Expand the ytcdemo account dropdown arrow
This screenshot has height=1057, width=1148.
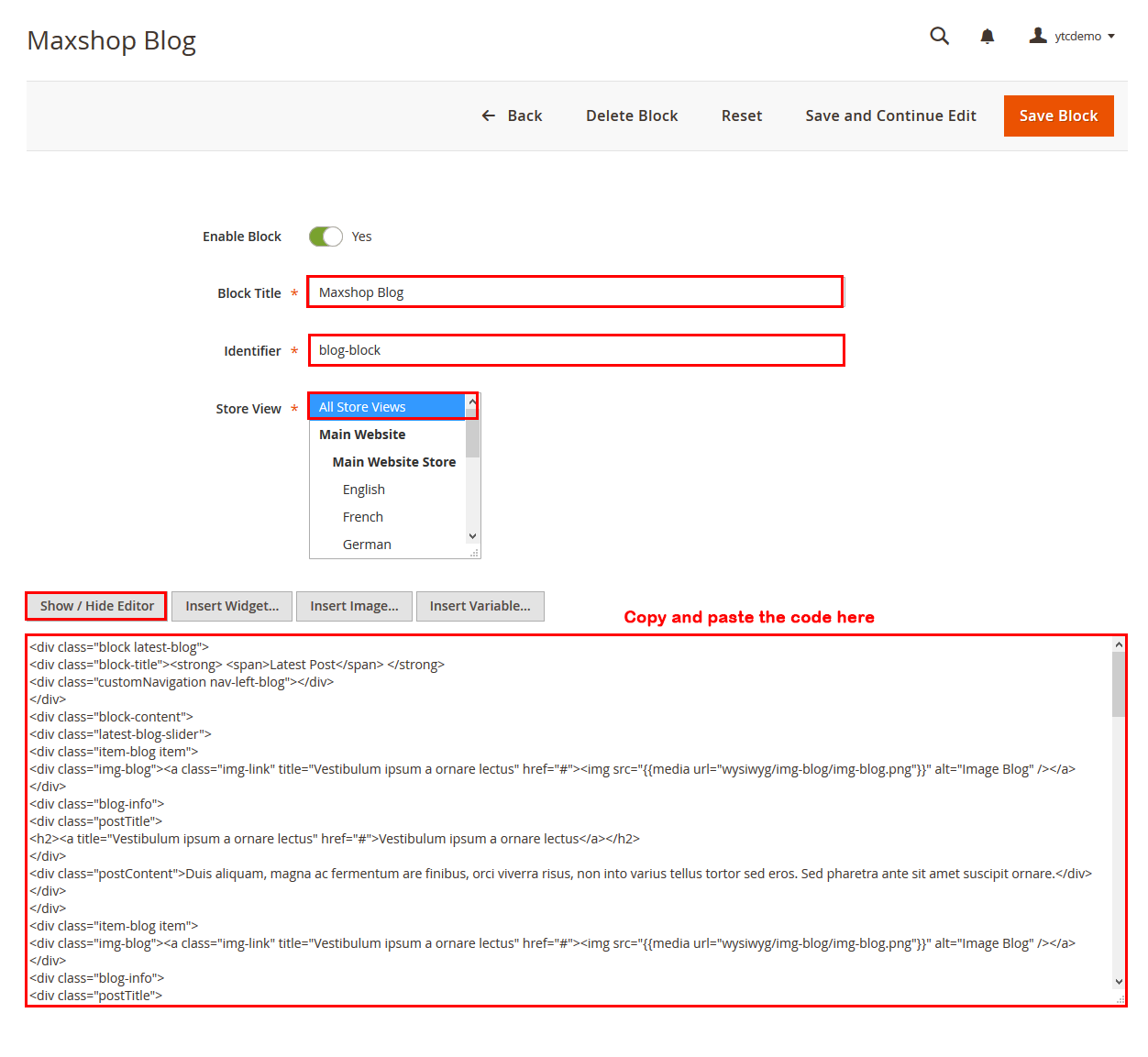click(1111, 37)
